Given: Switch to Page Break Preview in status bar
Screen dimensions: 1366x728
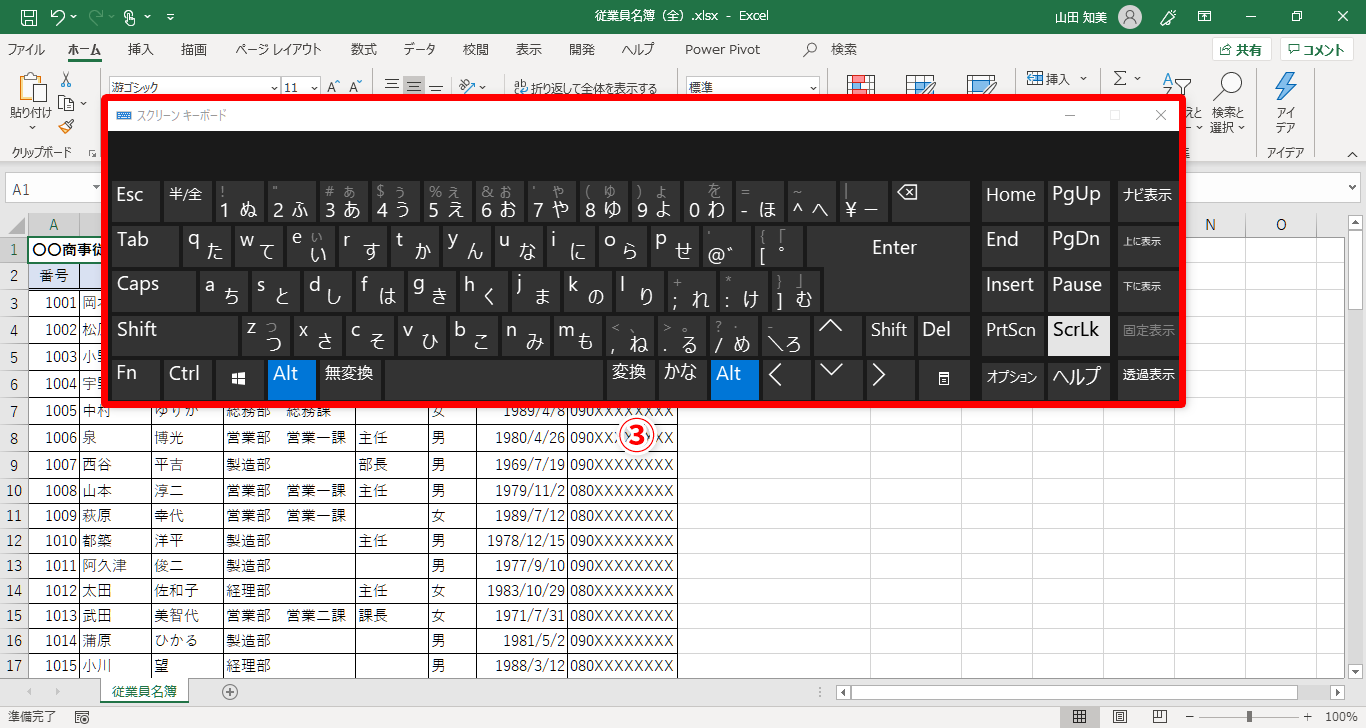Looking at the screenshot, I should [1158, 717].
